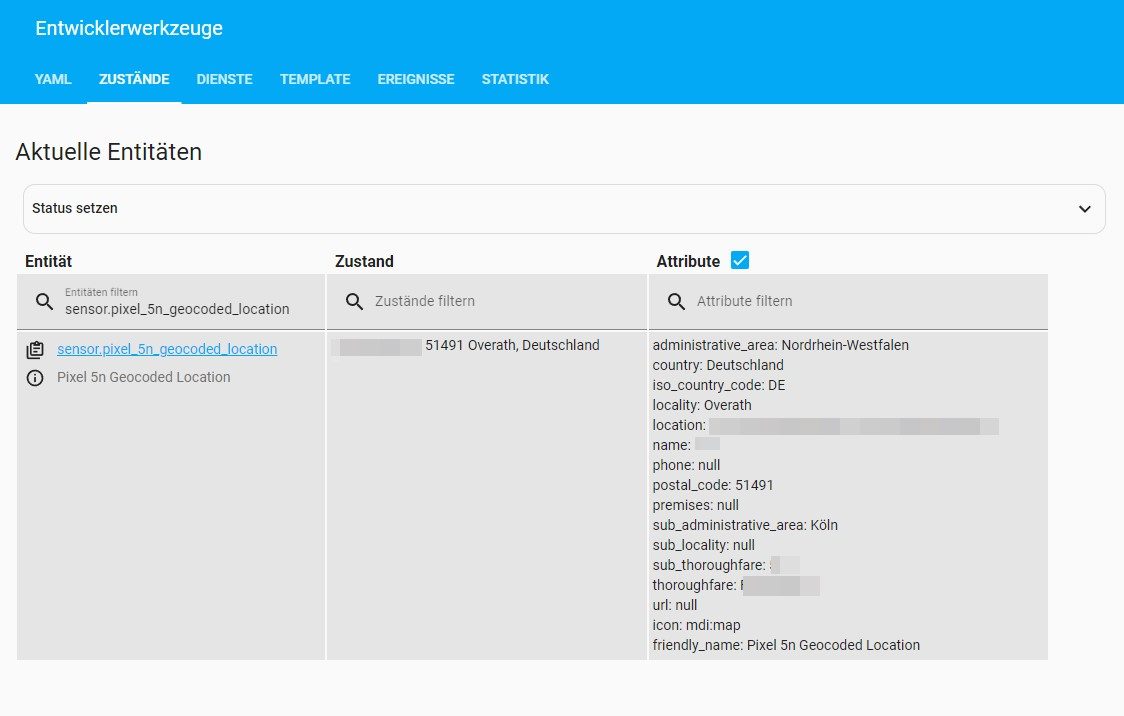The image size is (1124, 716).
Task: Open the DIENSTE tab
Action: point(224,79)
